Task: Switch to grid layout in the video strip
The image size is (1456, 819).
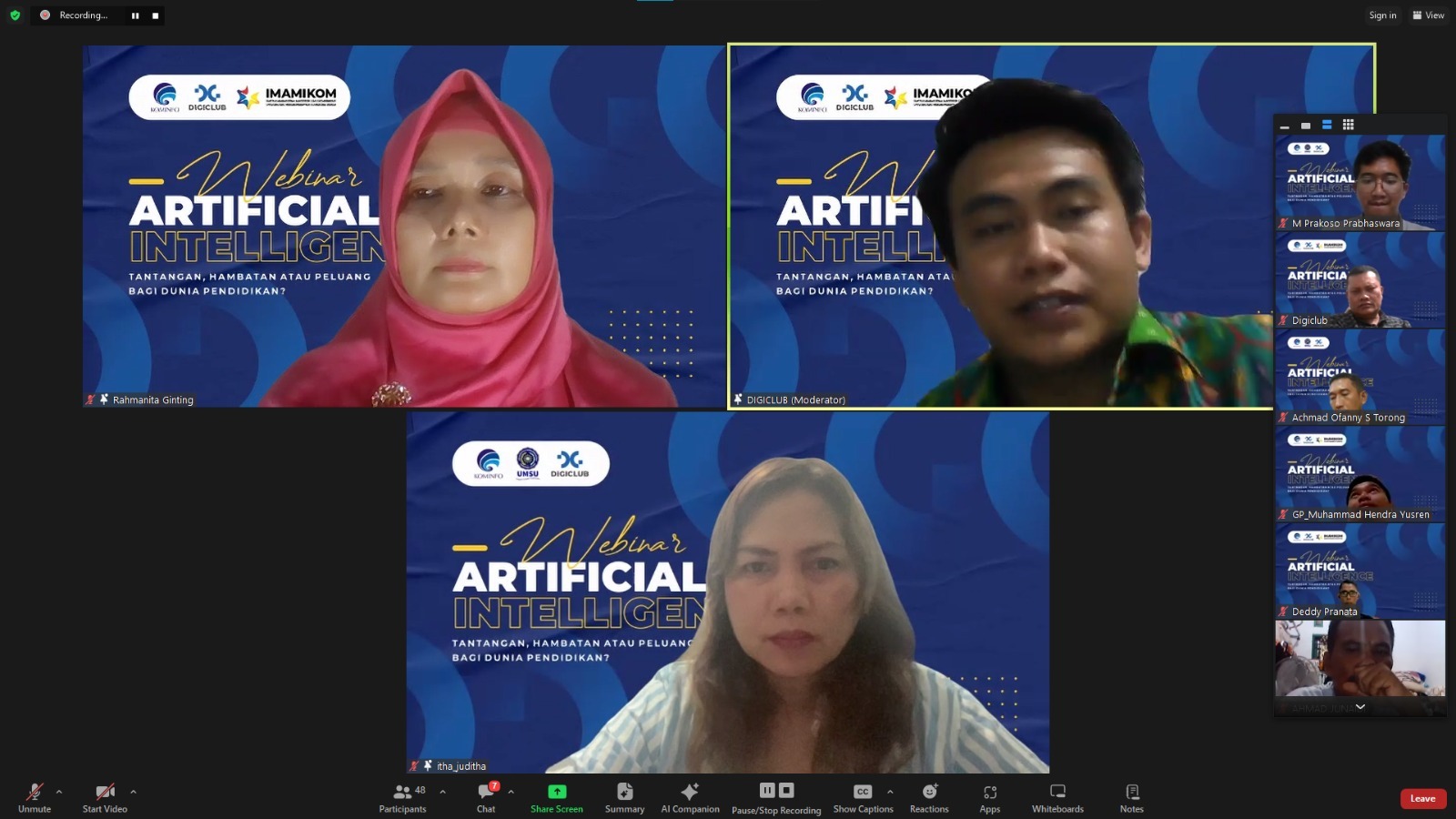Action: (x=1348, y=124)
